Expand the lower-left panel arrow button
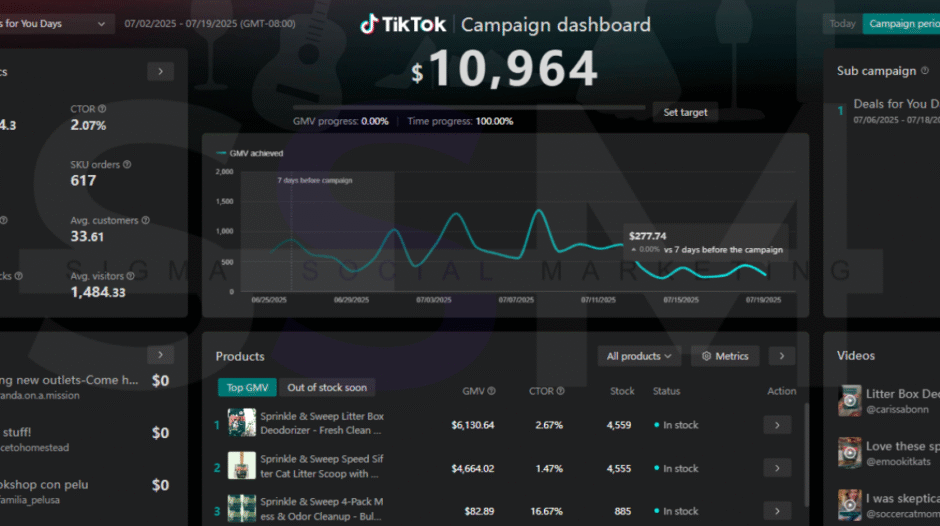940x526 pixels. pyautogui.click(x=161, y=354)
